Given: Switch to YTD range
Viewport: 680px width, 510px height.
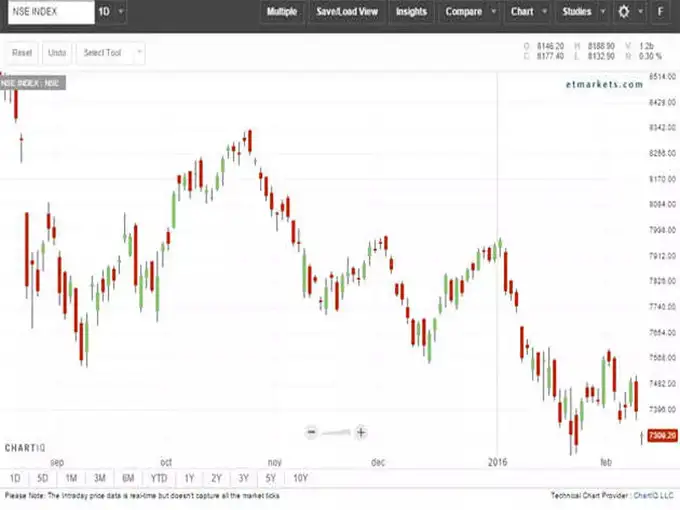Looking at the screenshot, I should [x=159, y=478].
